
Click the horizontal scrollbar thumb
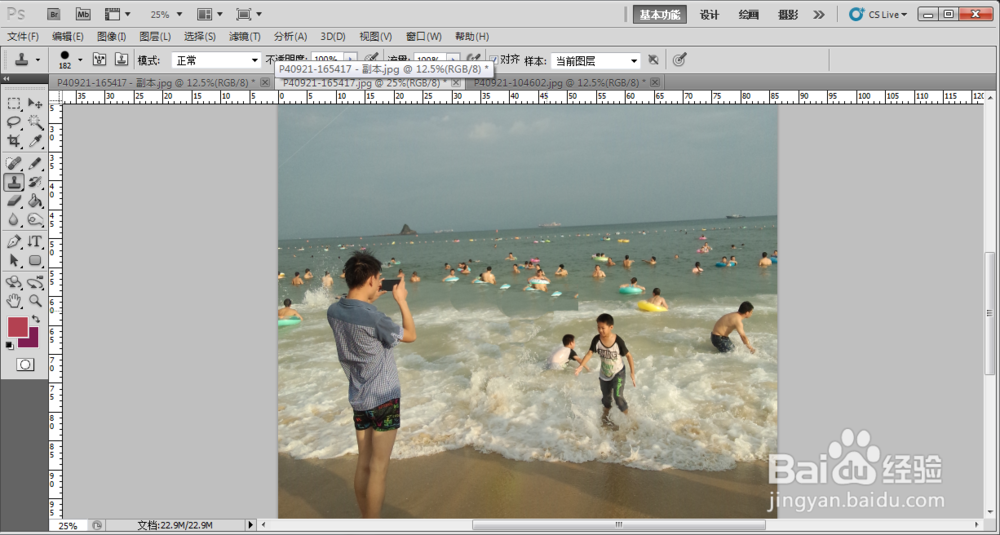tap(619, 525)
